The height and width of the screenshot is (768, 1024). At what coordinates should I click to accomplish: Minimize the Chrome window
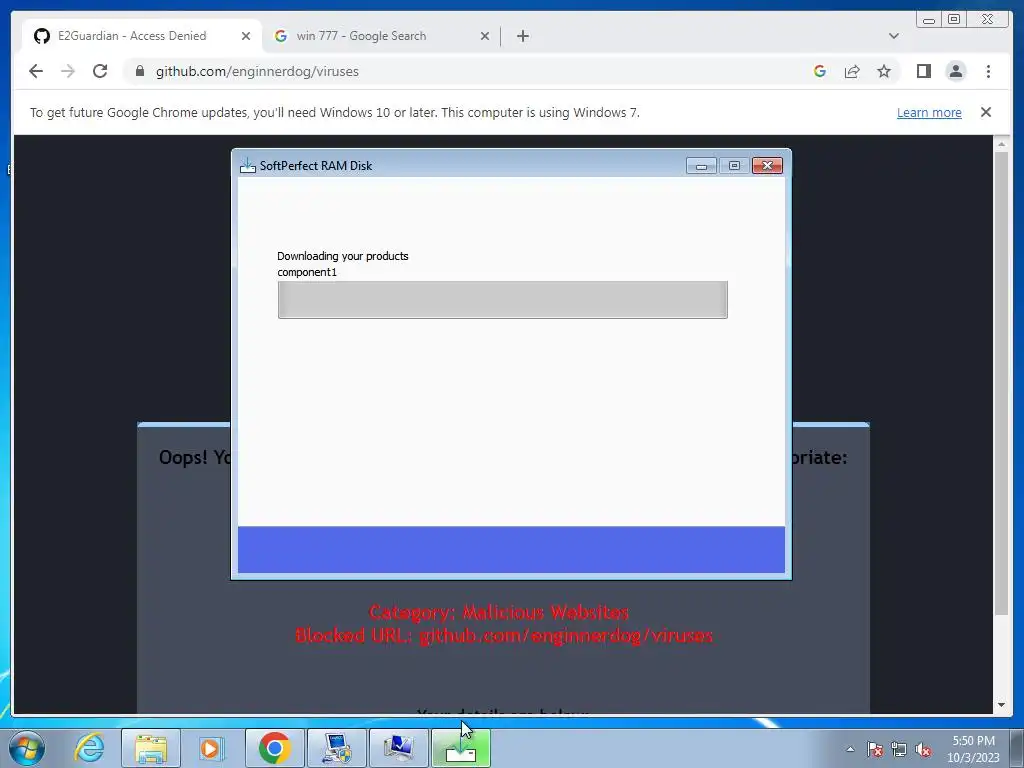coord(929,20)
